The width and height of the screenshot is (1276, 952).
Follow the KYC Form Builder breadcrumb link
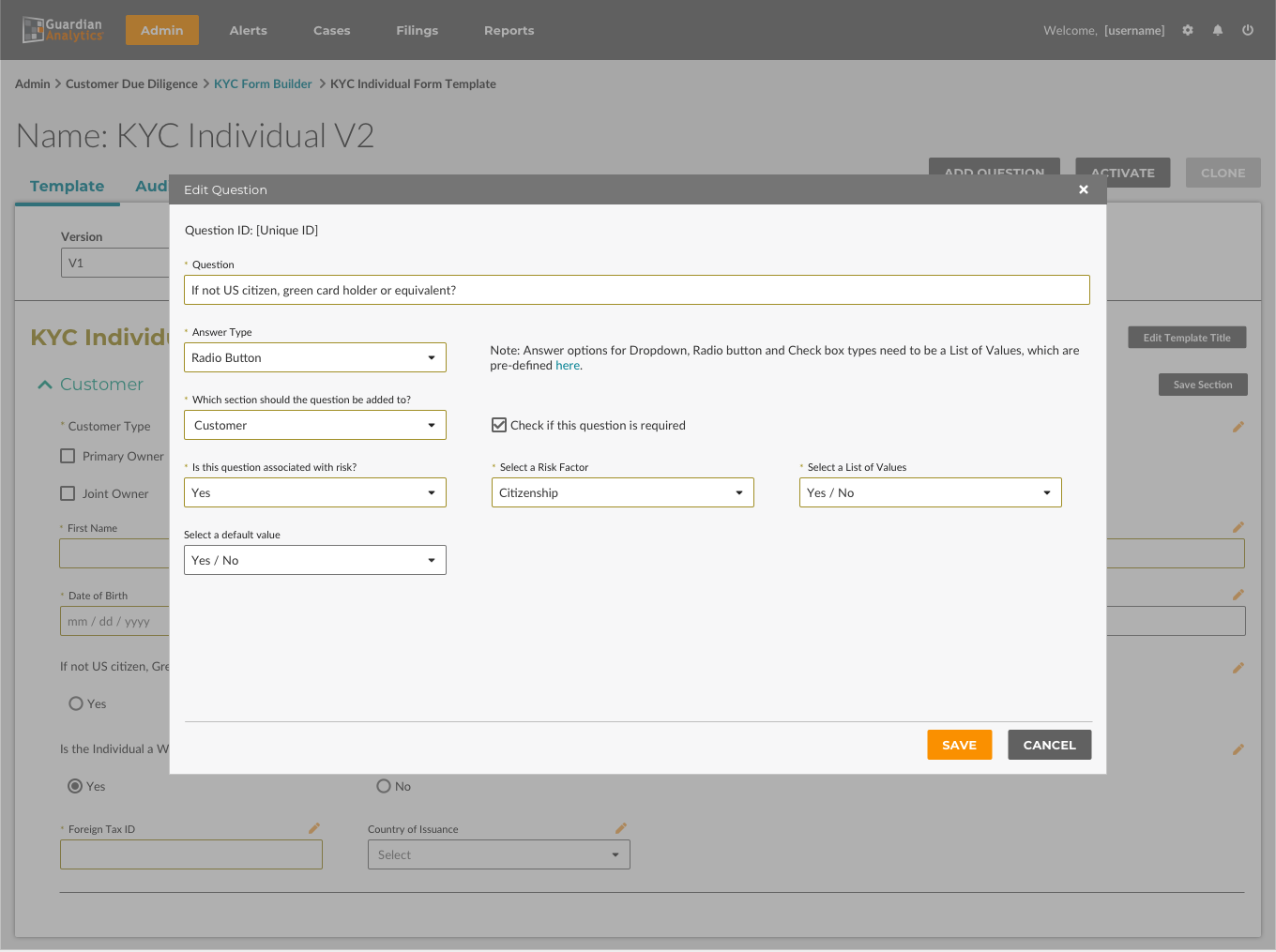(x=263, y=83)
